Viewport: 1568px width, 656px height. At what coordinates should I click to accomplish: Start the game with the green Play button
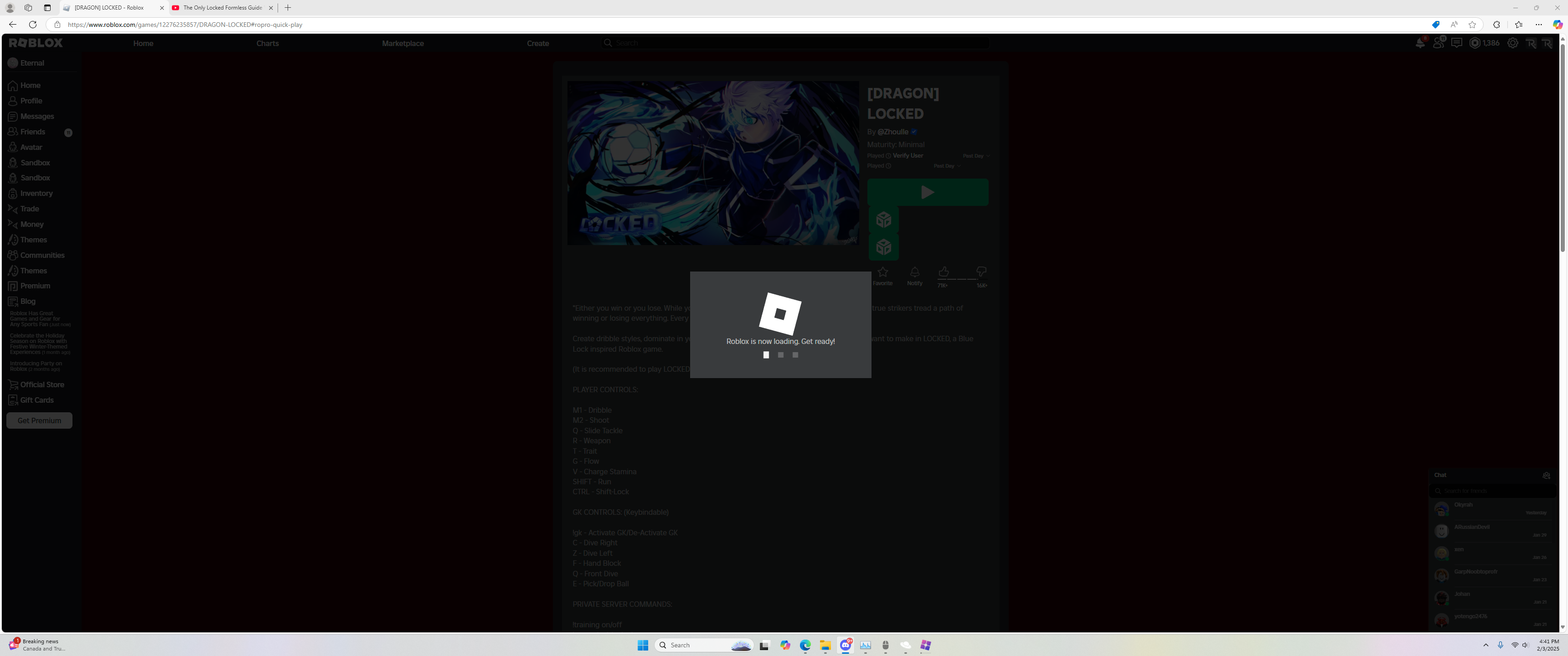click(x=928, y=192)
